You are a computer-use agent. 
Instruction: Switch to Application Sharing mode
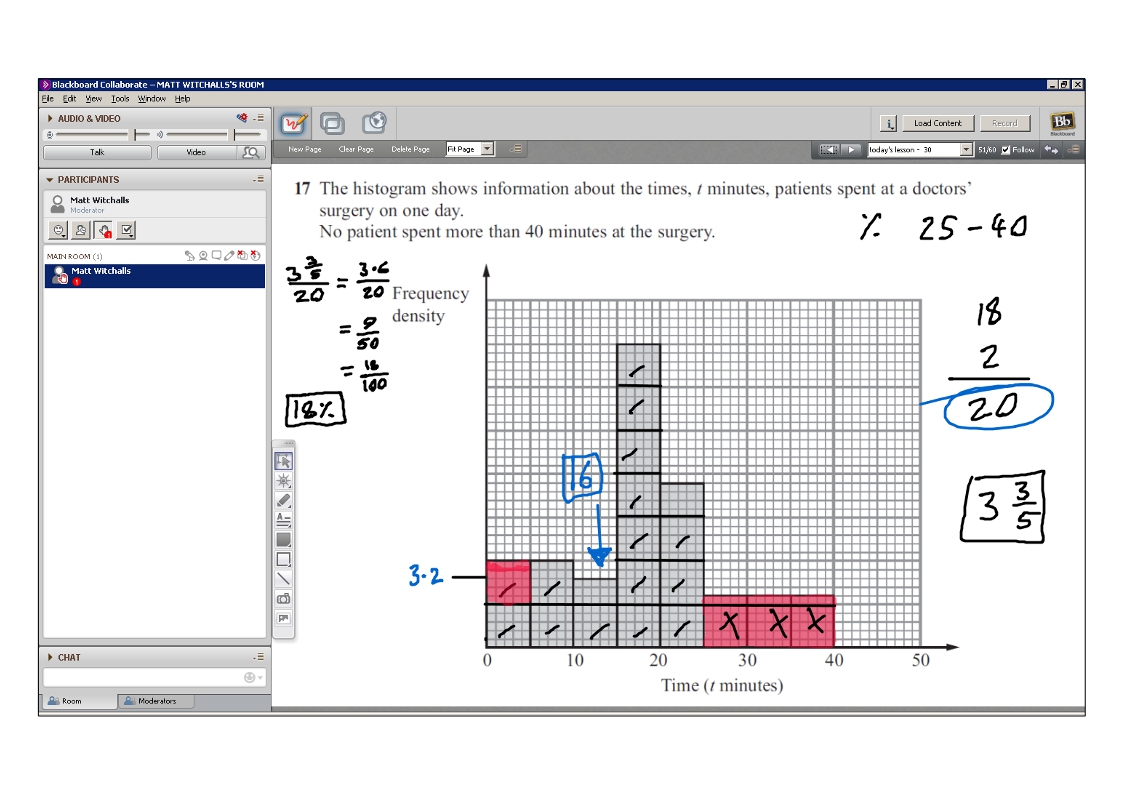(x=332, y=124)
